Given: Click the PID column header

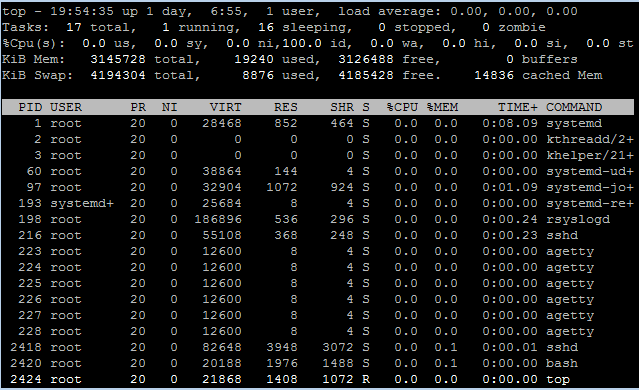Looking at the screenshot, I should click(x=30, y=107).
